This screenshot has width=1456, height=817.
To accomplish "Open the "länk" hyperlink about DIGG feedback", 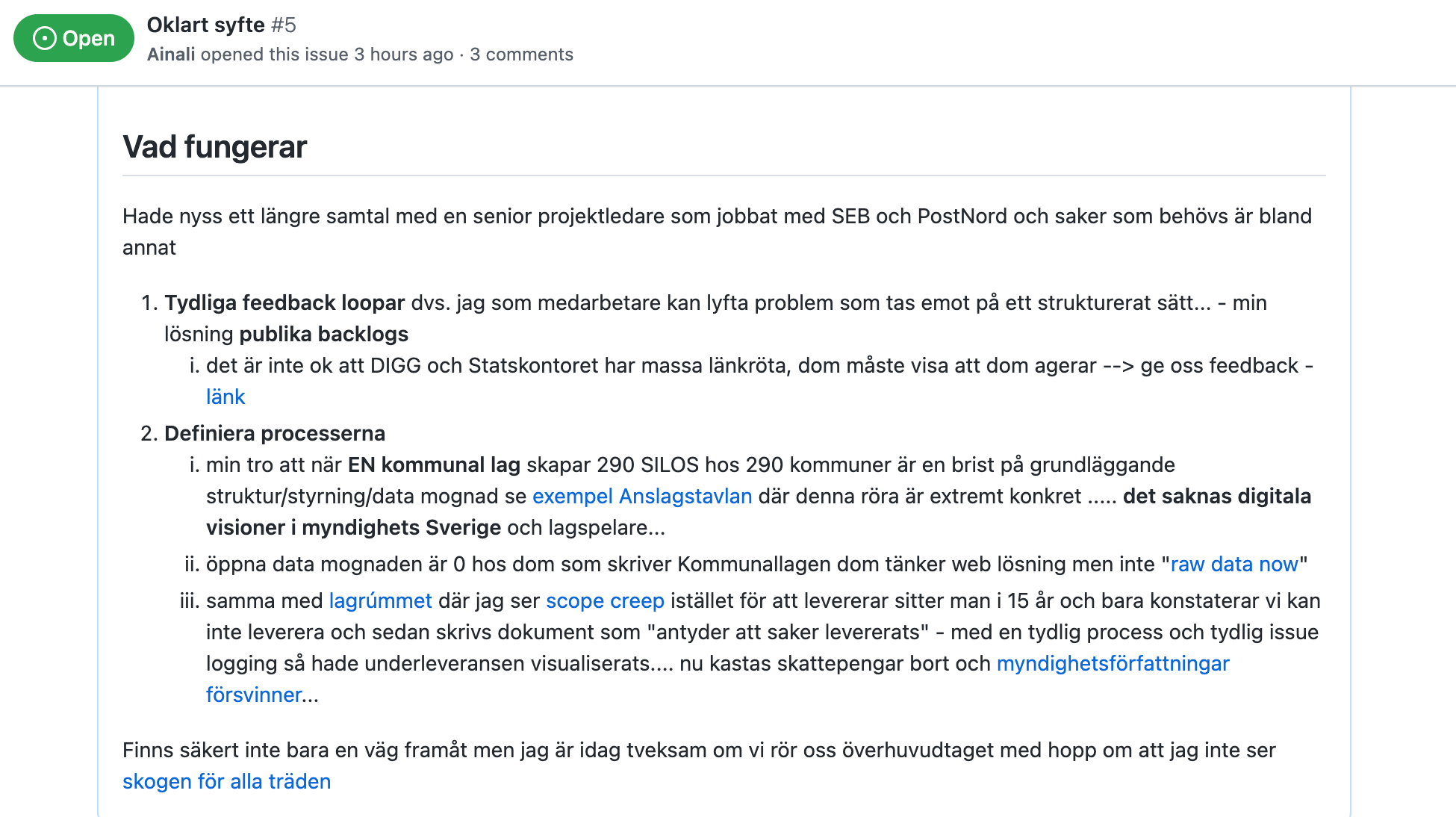I will coord(224,397).
